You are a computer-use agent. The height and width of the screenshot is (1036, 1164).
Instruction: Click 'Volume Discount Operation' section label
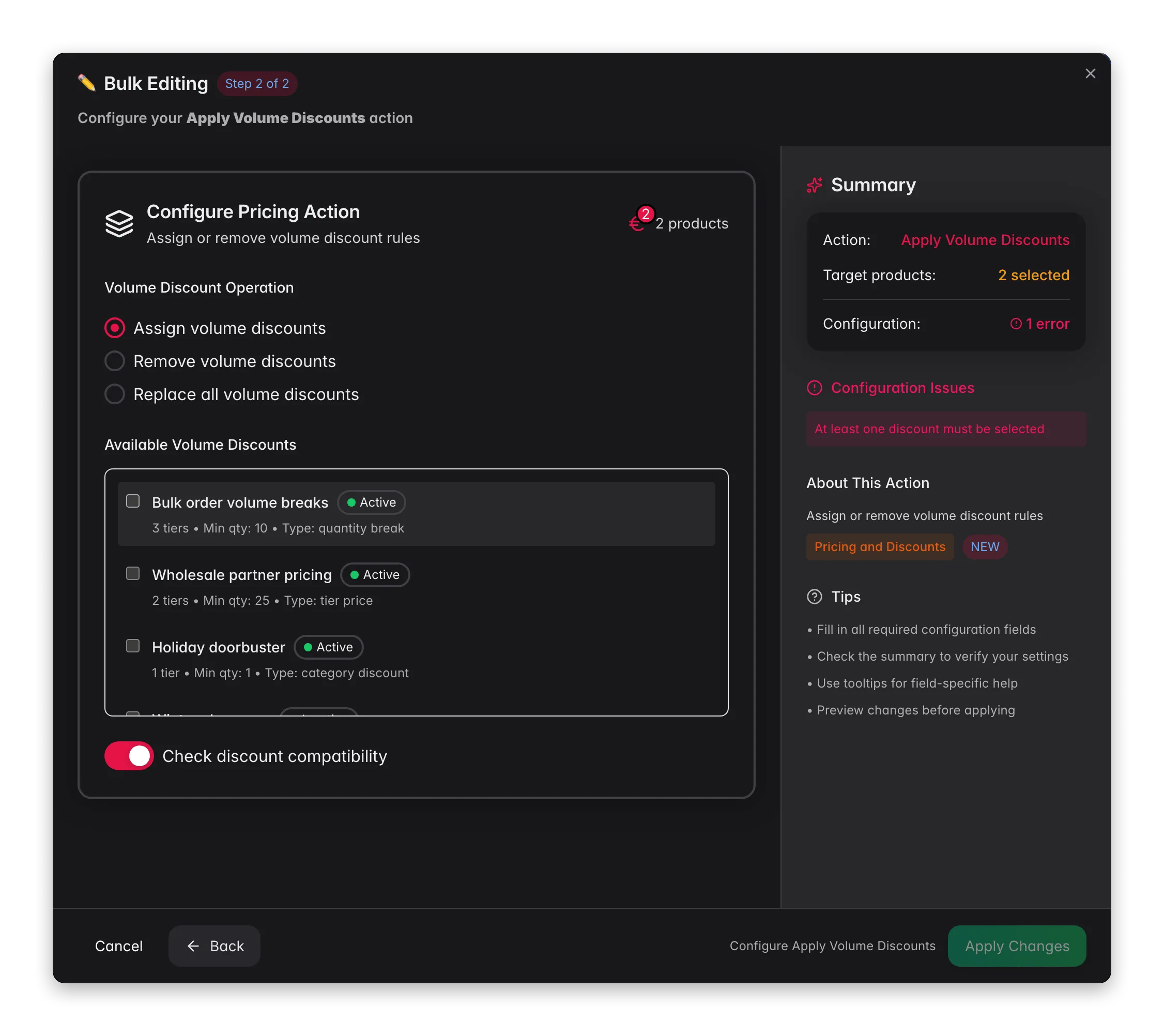pyautogui.click(x=199, y=287)
